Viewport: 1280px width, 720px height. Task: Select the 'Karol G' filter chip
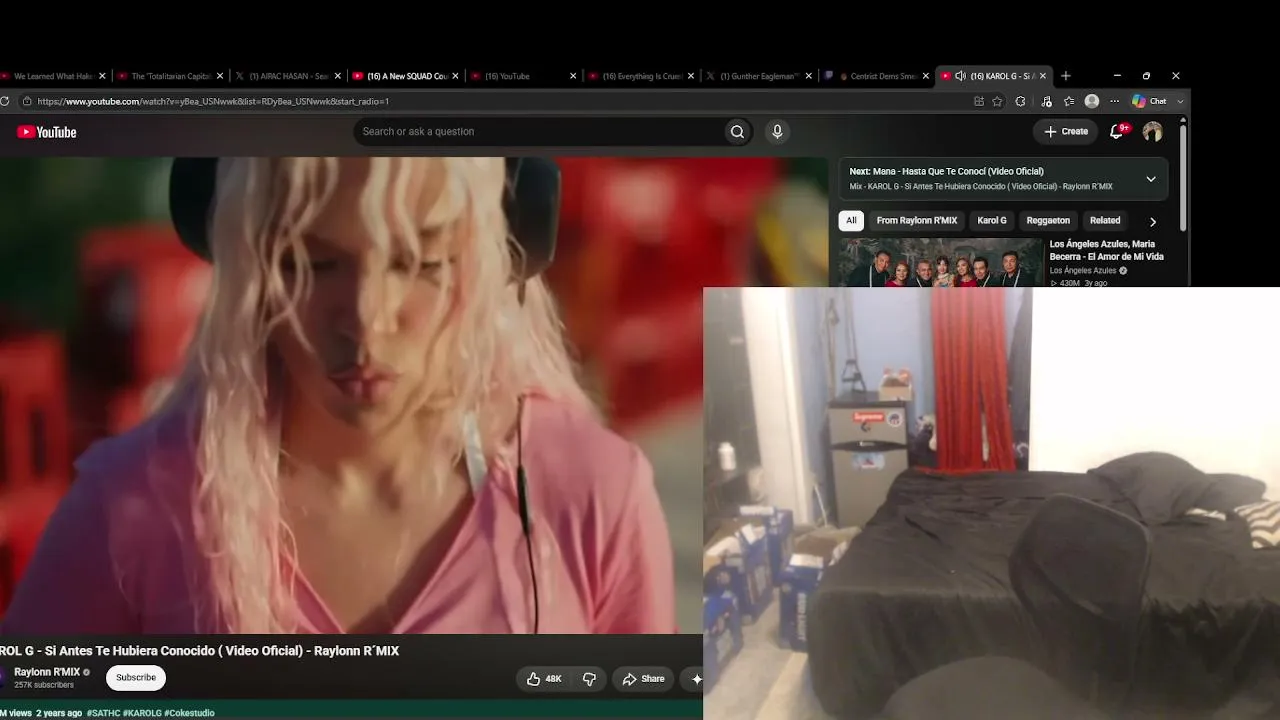point(992,220)
